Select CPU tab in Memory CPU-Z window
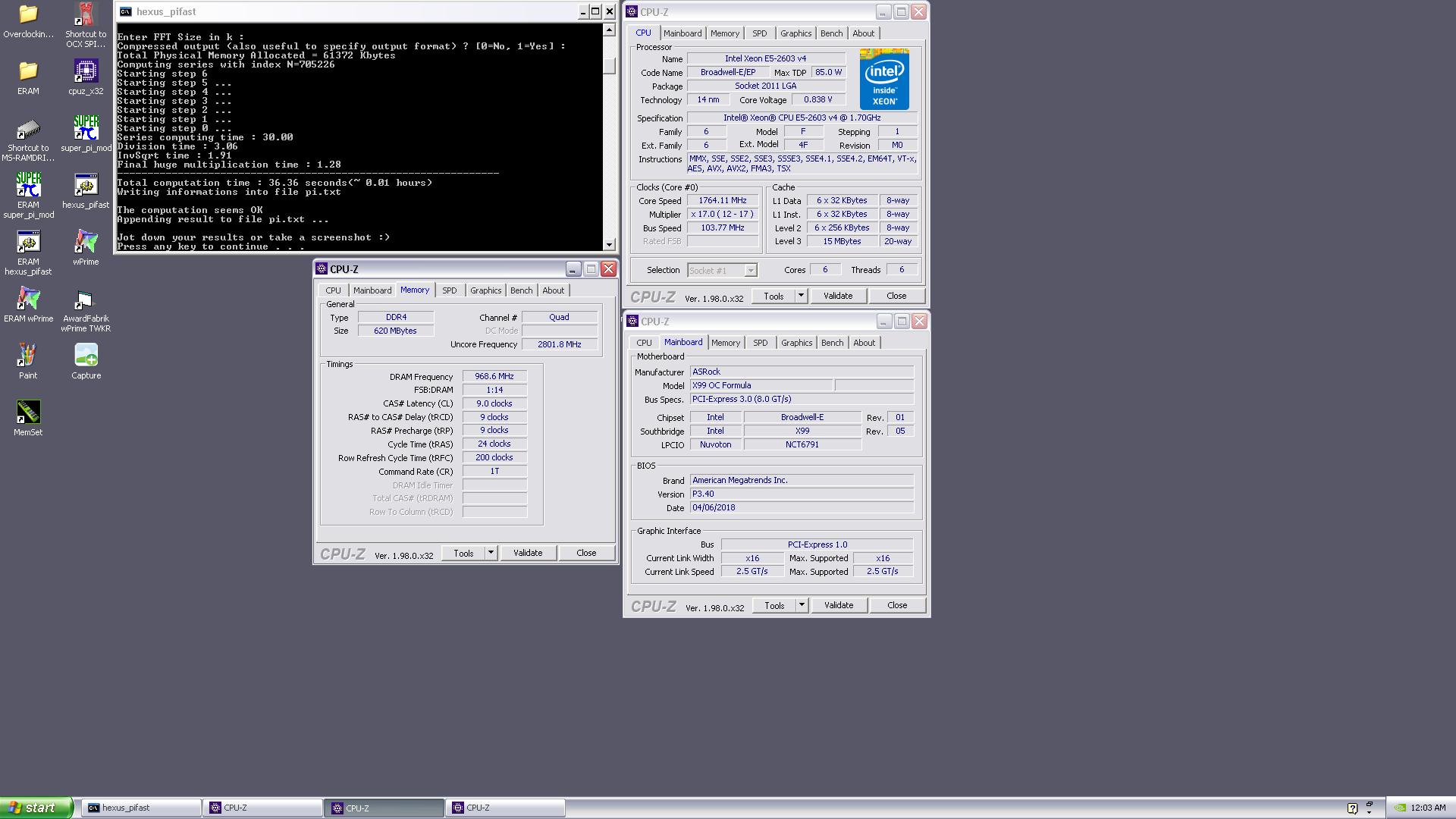The image size is (1456, 819). tap(333, 290)
